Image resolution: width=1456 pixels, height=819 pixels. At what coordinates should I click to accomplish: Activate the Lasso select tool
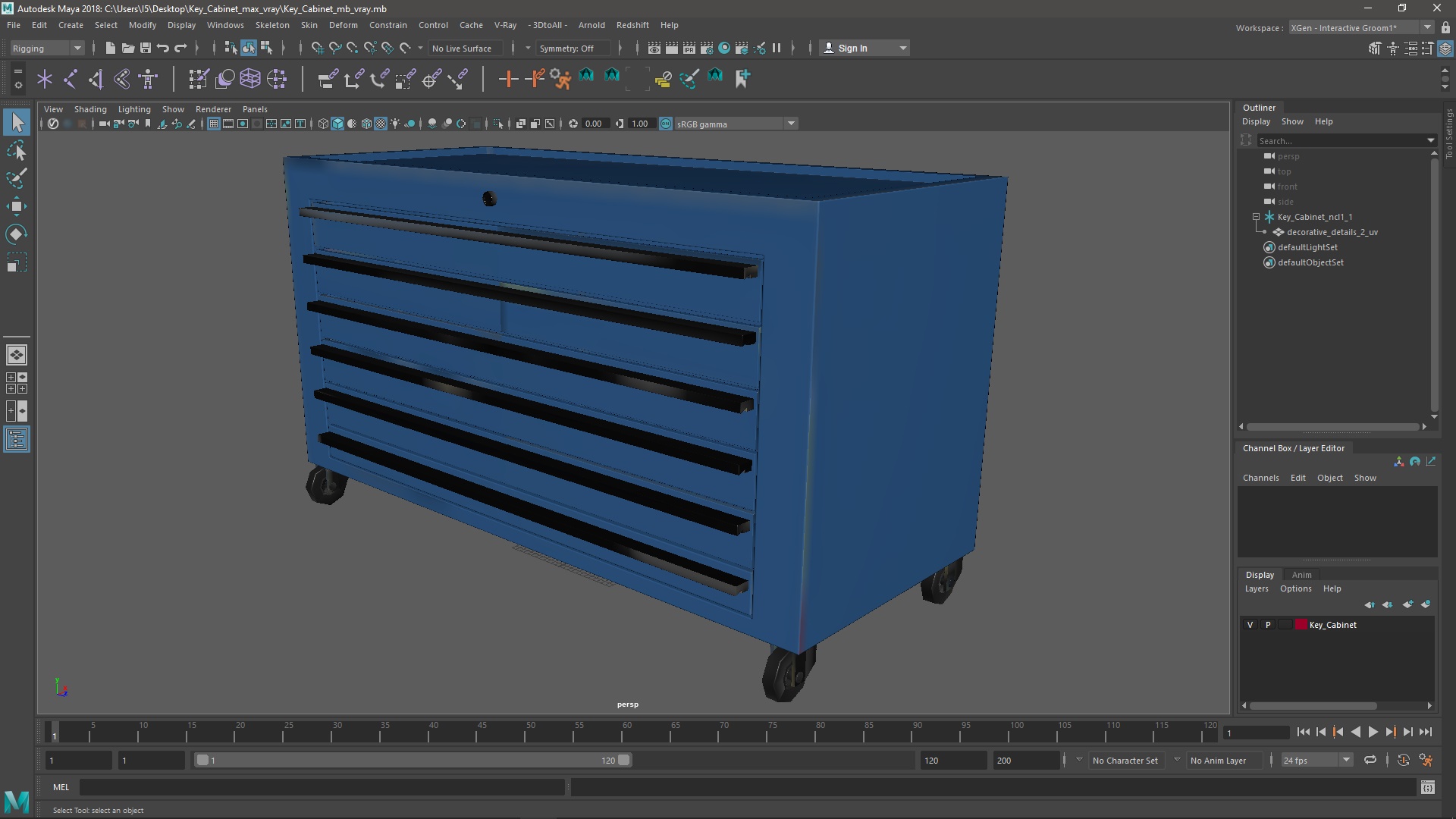pyautogui.click(x=17, y=151)
